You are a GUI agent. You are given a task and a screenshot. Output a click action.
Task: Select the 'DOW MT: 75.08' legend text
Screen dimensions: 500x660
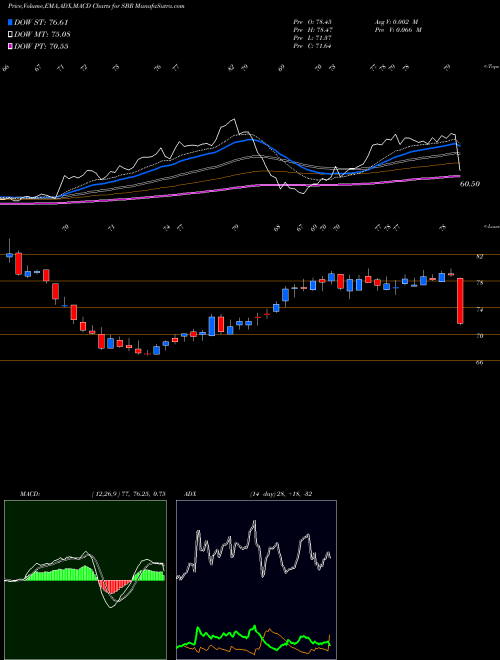42,34
